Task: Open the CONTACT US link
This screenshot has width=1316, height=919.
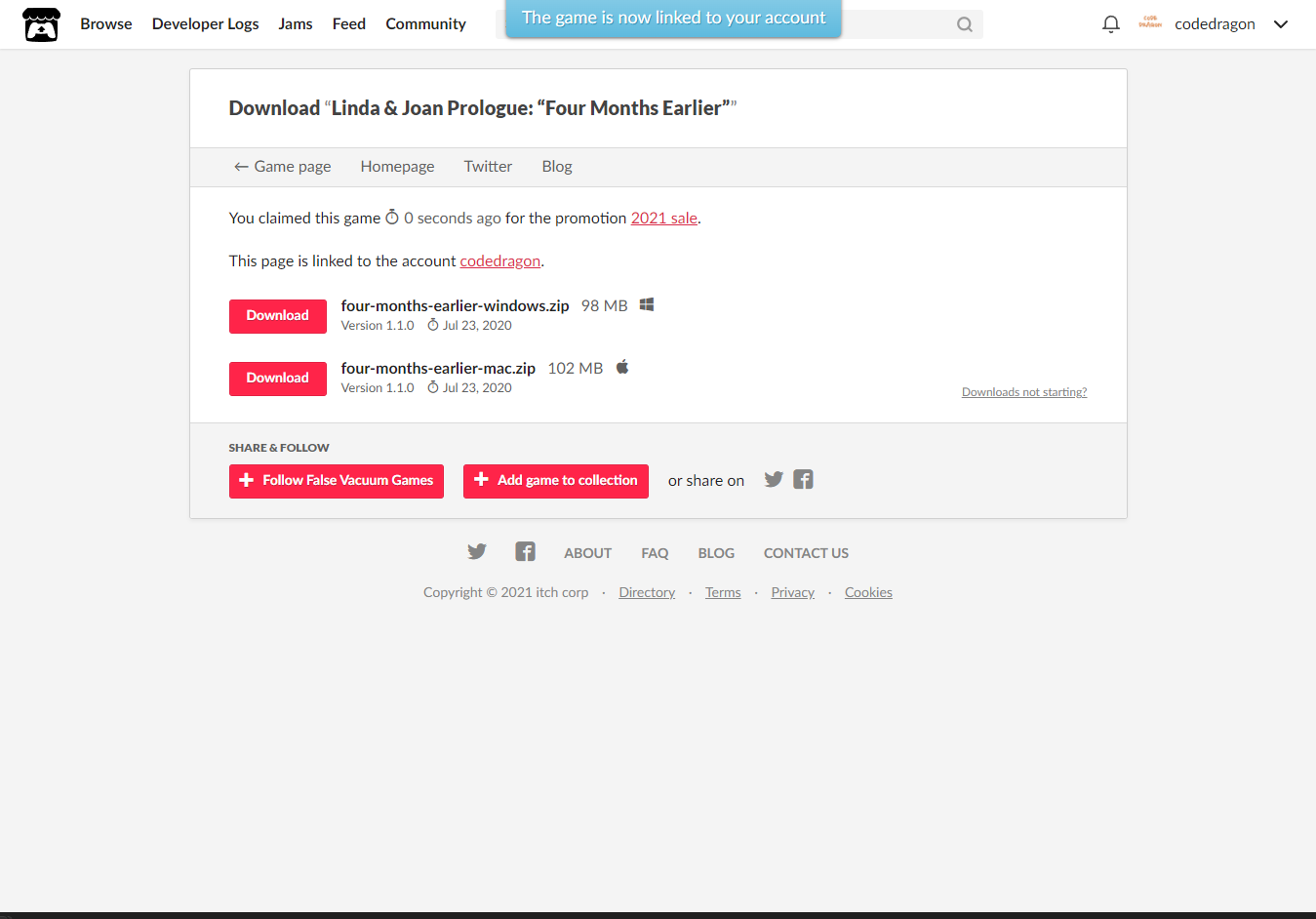Action: click(806, 553)
